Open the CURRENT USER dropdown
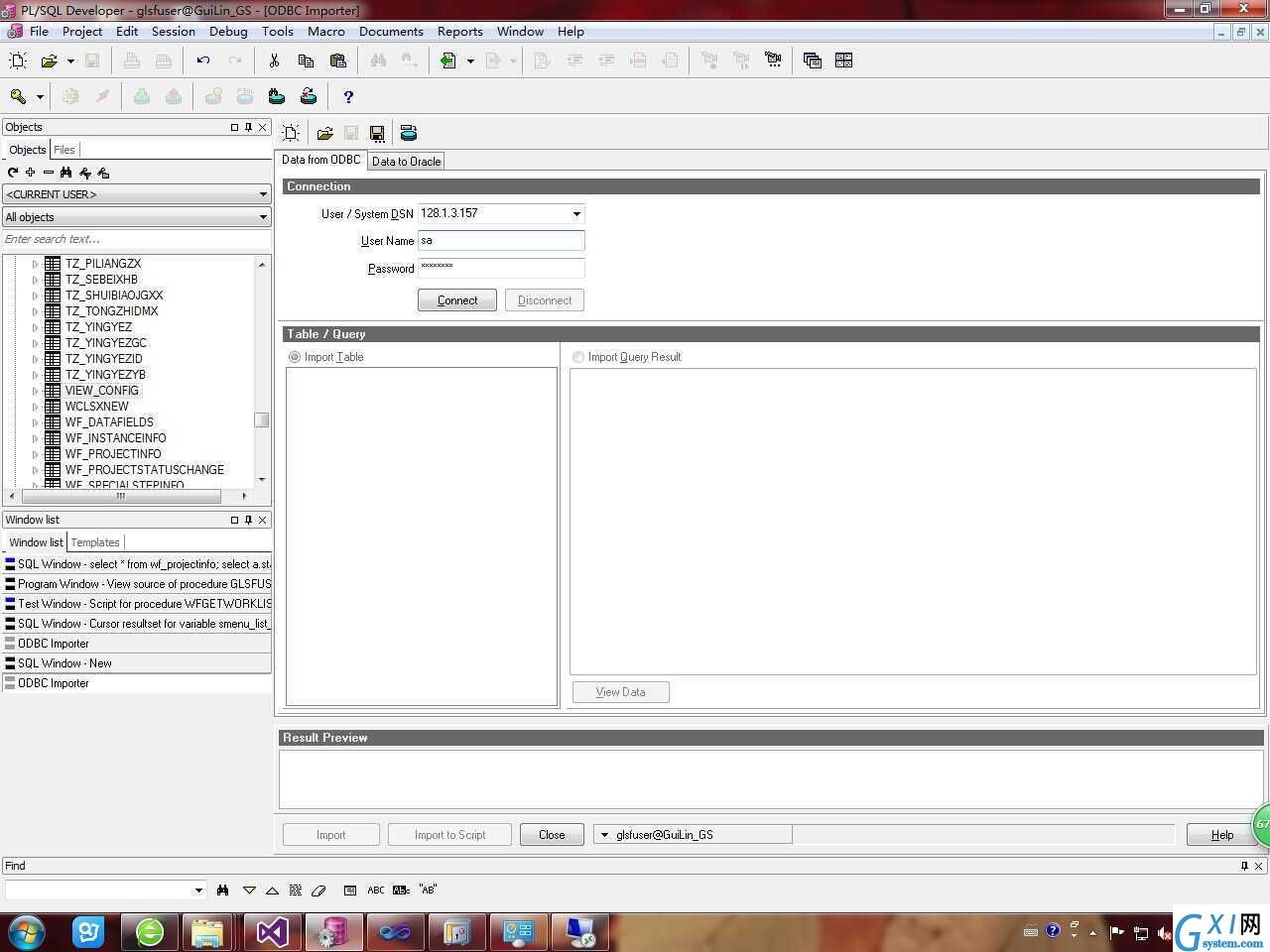Screen dimensions: 1270x952 [x=263, y=194]
